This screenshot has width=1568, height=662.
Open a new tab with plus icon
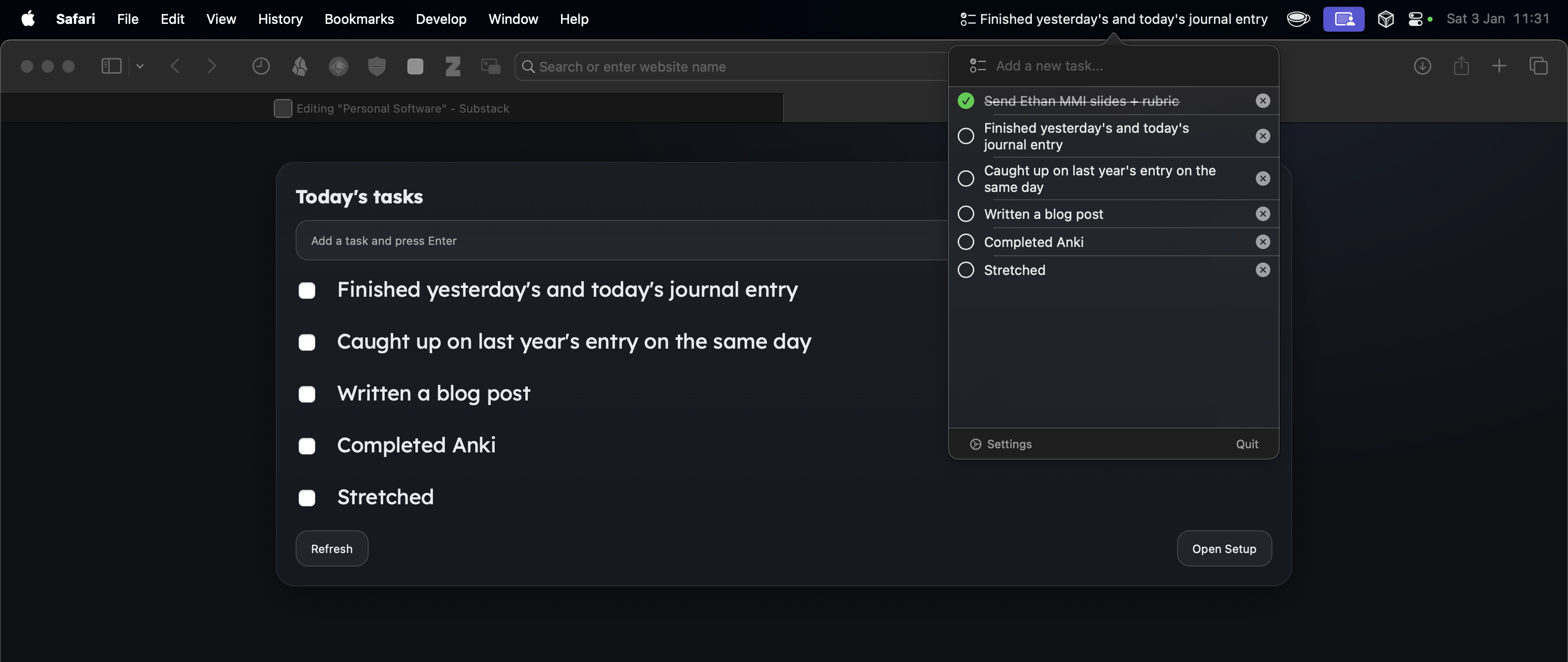(1499, 66)
